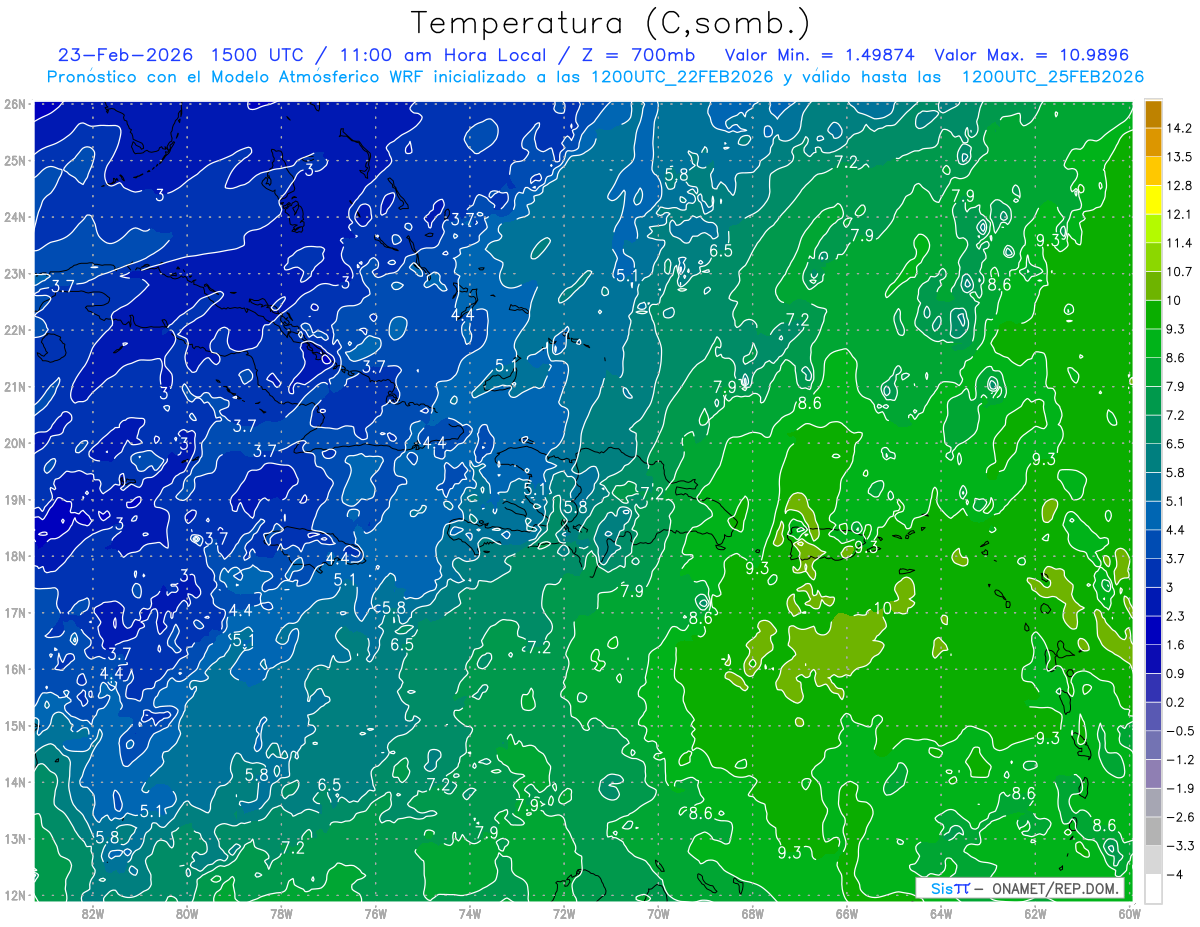Click the "74W" longitude axis label
The width and height of the screenshot is (1200, 927).
tap(469, 914)
